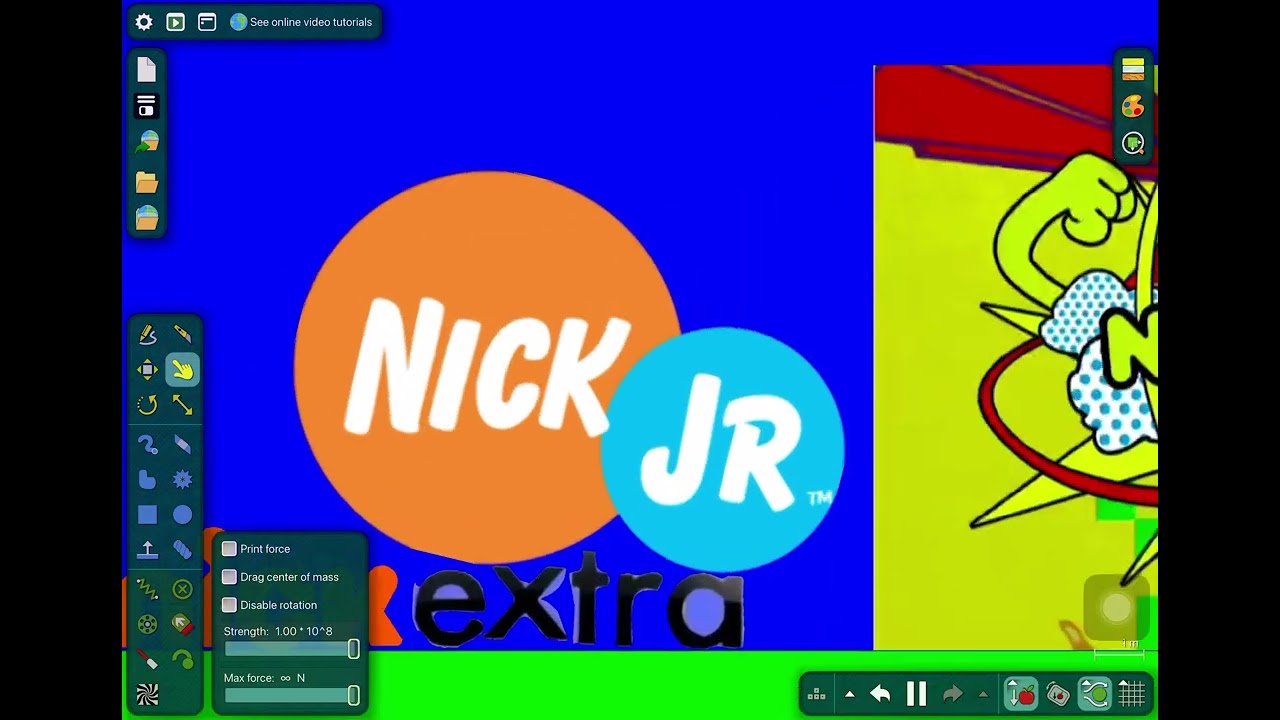Tap the round zoom joystick
Screen dimensions: 1280x720
tap(1116, 608)
